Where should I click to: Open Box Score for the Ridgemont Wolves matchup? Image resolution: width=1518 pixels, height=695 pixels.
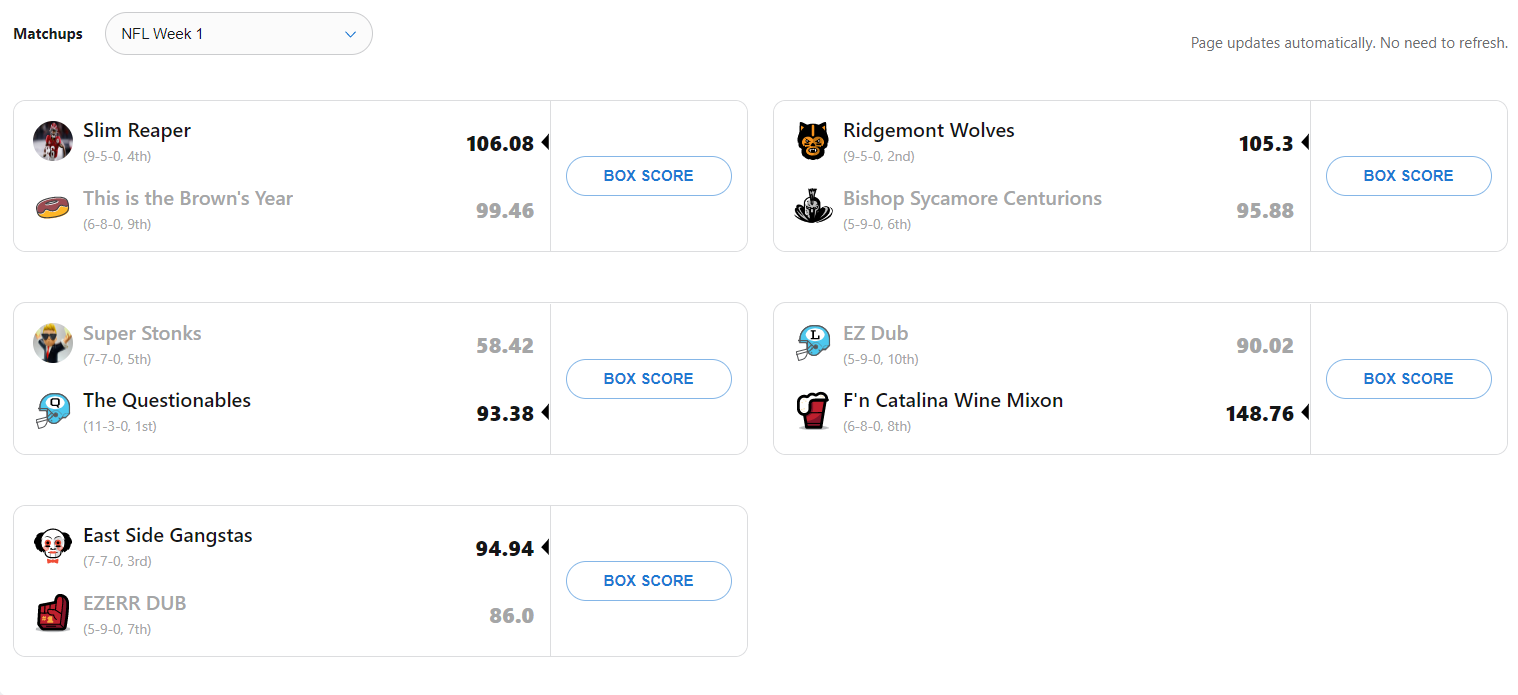1408,176
